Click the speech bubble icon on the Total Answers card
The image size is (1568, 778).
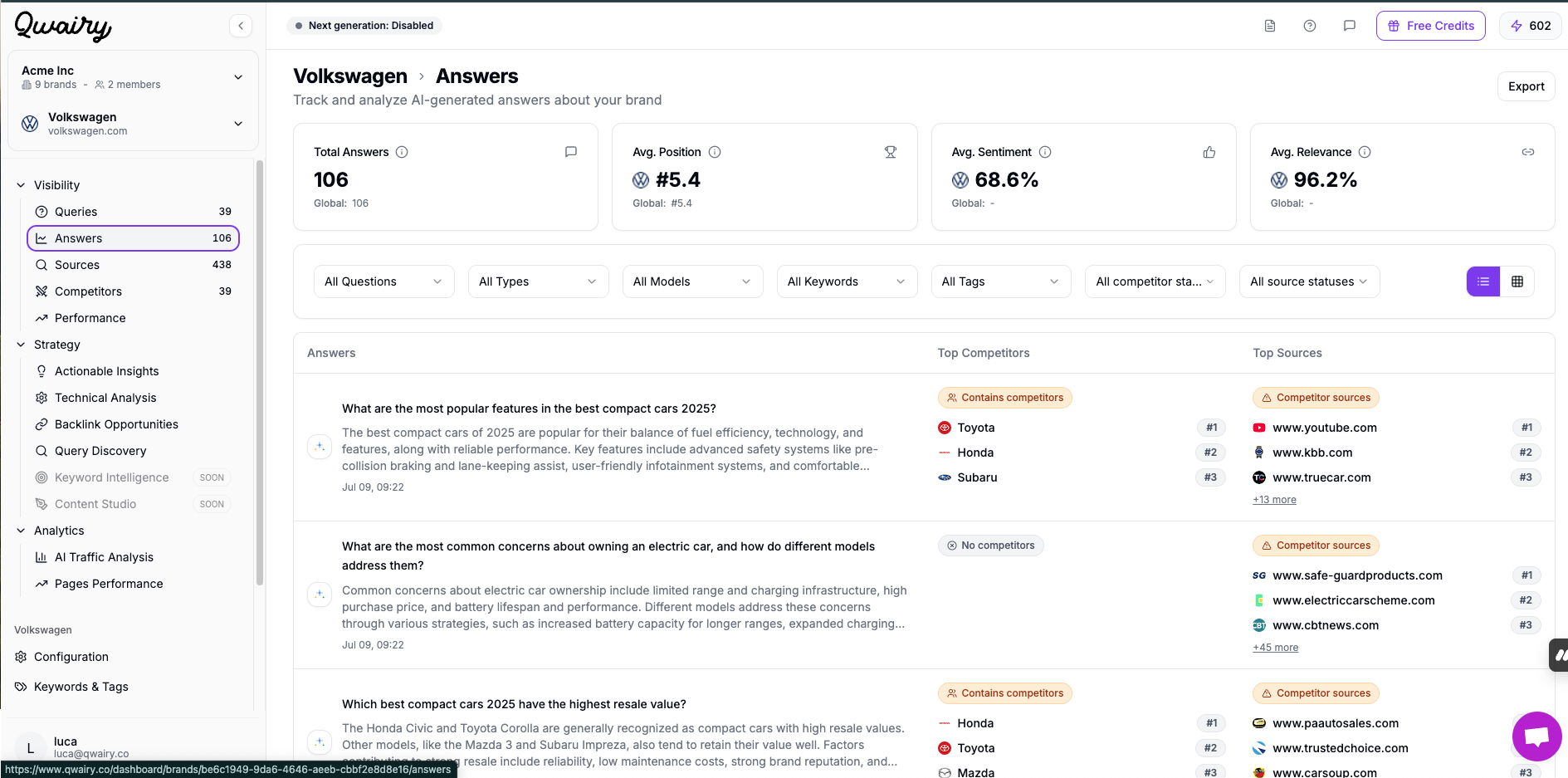[x=571, y=152]
